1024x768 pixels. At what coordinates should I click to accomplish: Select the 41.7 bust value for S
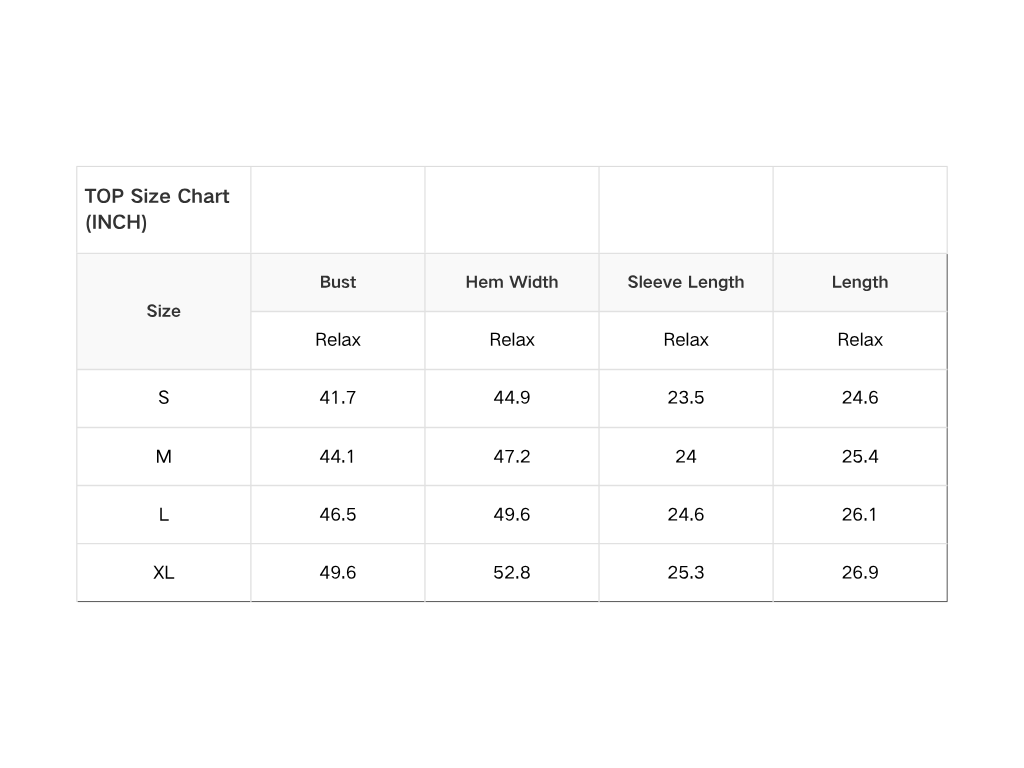[338, 398]
